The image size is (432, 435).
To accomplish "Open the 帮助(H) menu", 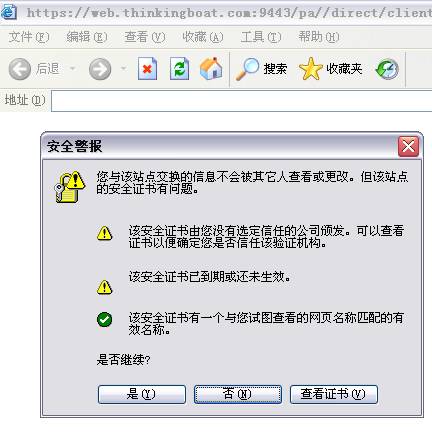I will tap(319, 37).
